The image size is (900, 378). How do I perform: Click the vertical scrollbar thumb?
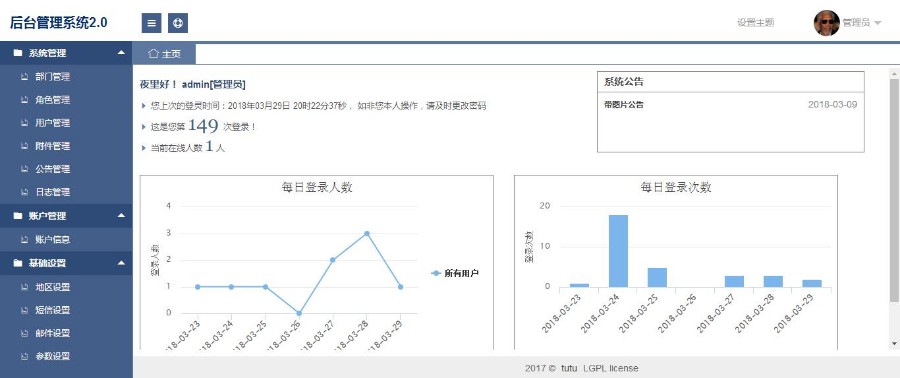click(x=894, y=190)
